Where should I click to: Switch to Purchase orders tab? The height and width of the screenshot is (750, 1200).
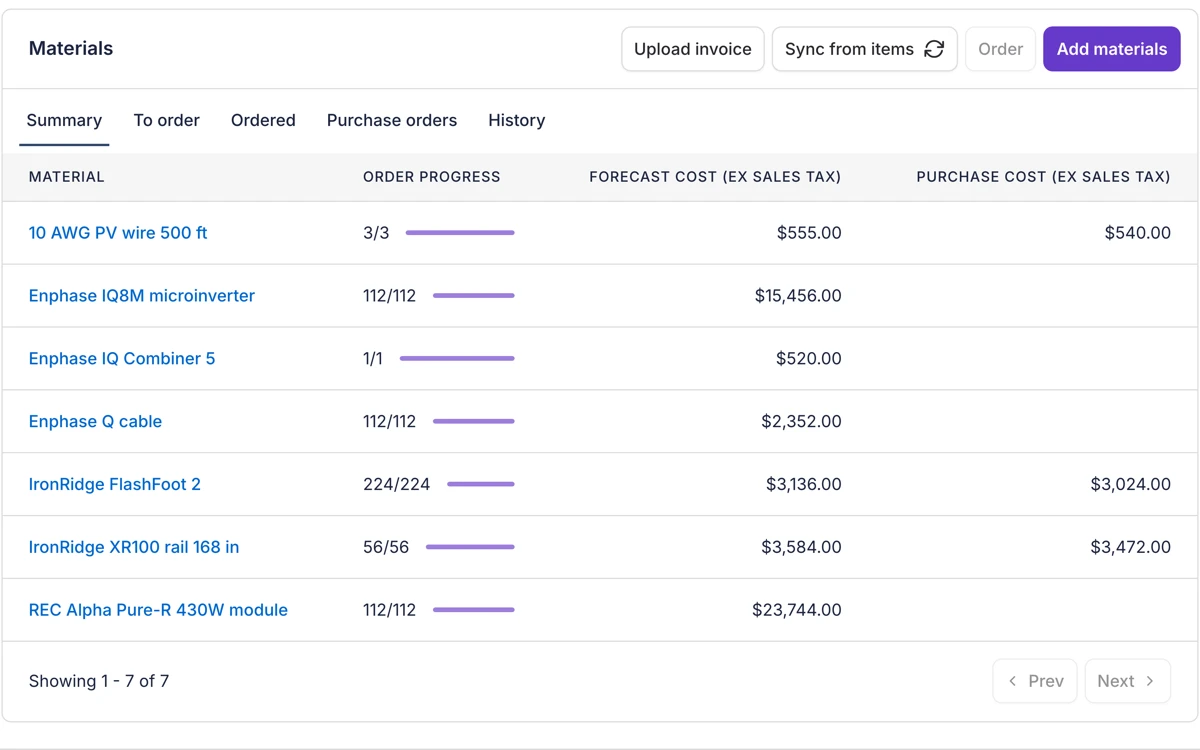pos(392,120)
